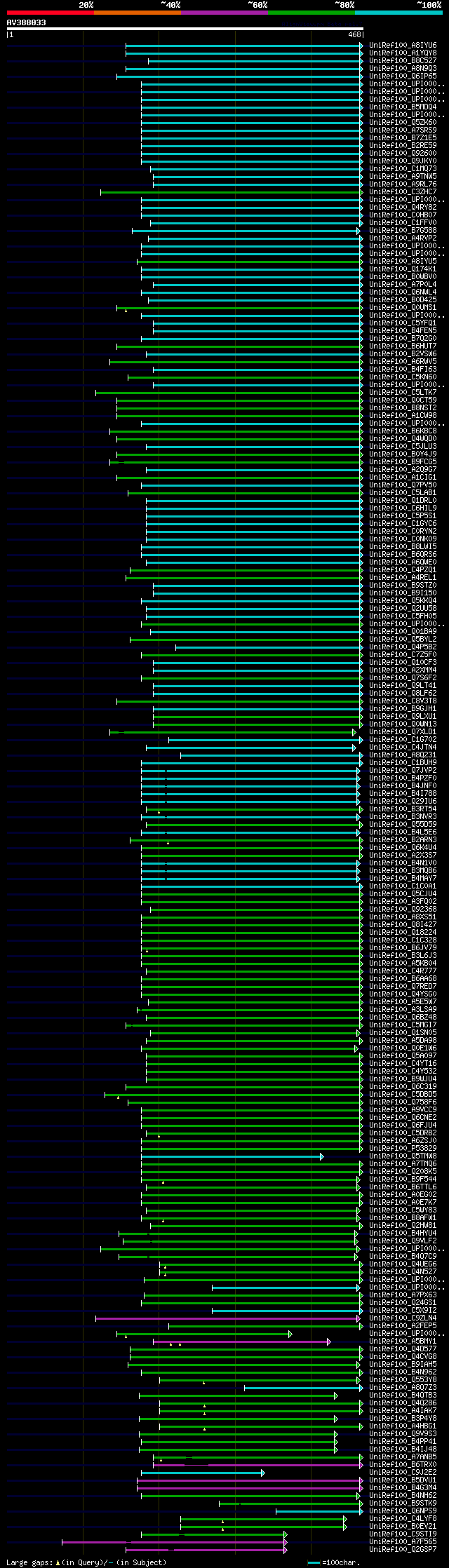This screenshot has width=449, height=1568.
Task: Select the UniRef100_Q6IP65 label
Action: click(403, 76)
